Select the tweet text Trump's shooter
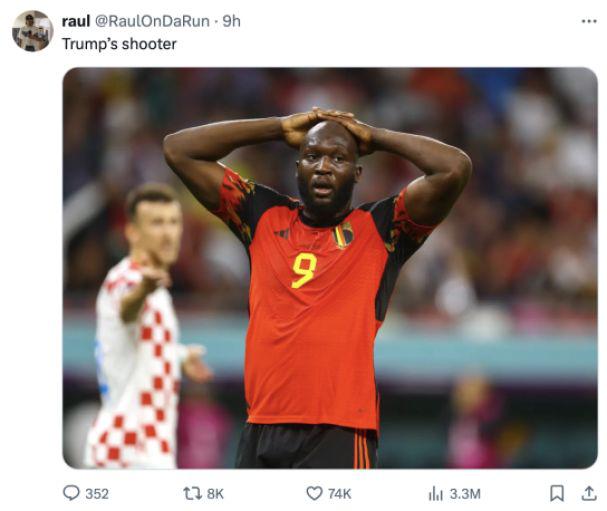 tap(119, 44)
